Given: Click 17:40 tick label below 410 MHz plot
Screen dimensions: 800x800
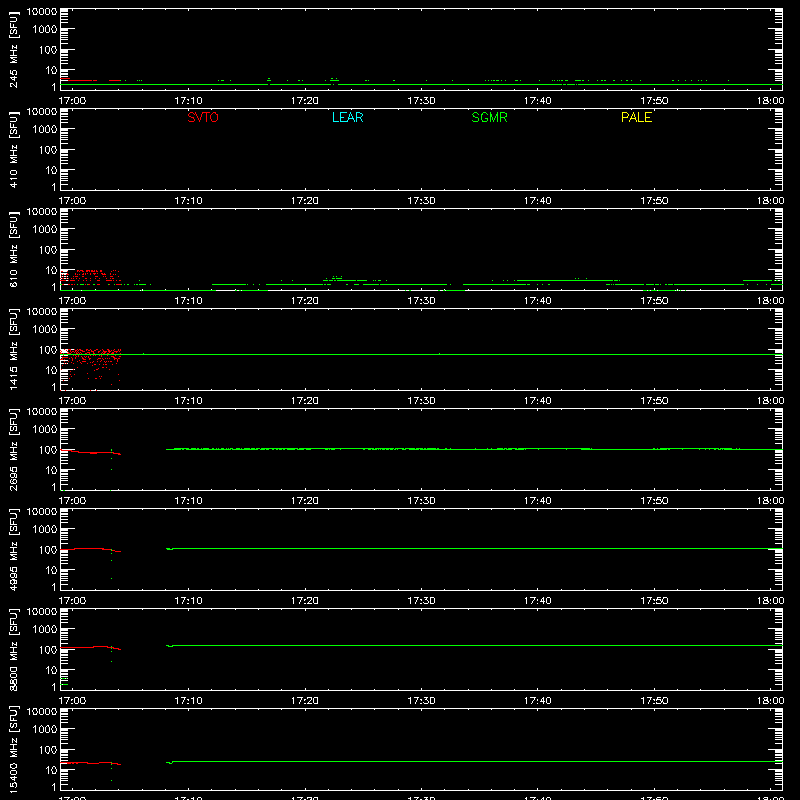Looking at the screenshot, I should coord(537,201).
